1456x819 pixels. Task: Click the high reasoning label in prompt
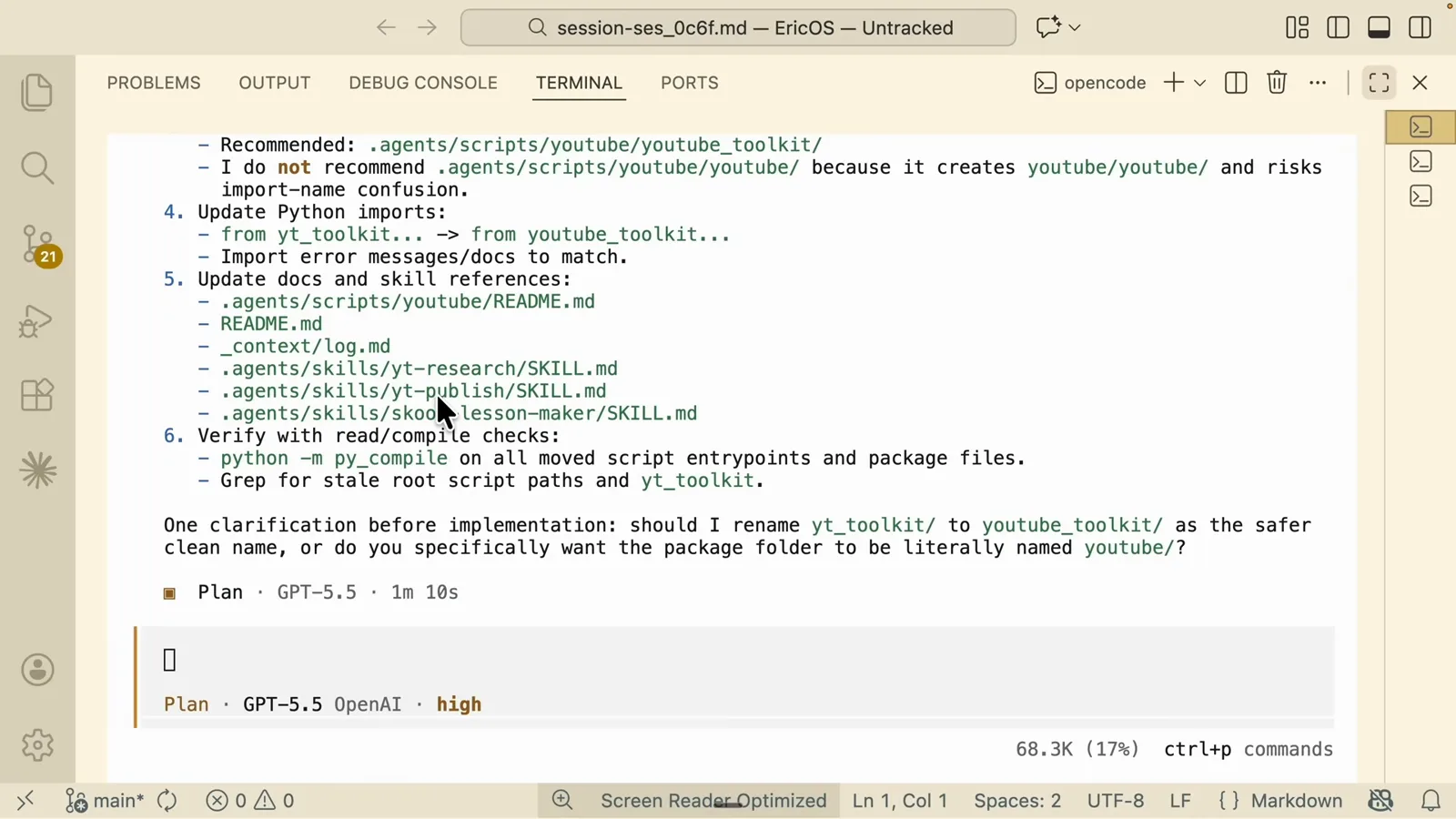459,704
